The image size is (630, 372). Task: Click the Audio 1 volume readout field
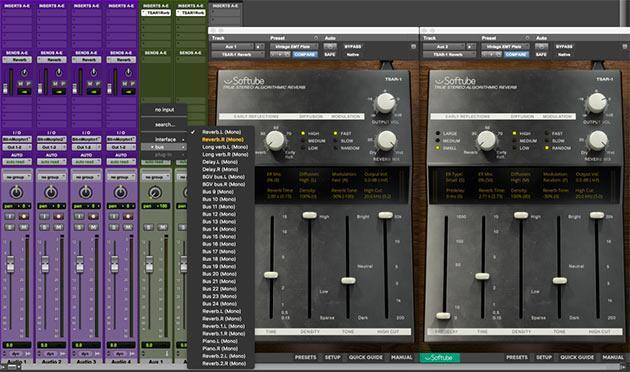[17, 345]
